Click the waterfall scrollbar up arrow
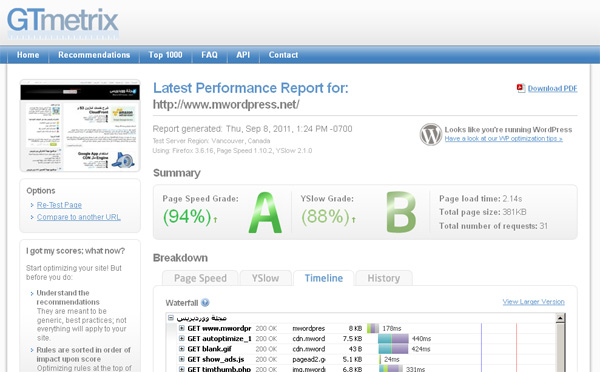Screen dimensions: 600x372 click(560, 318)
